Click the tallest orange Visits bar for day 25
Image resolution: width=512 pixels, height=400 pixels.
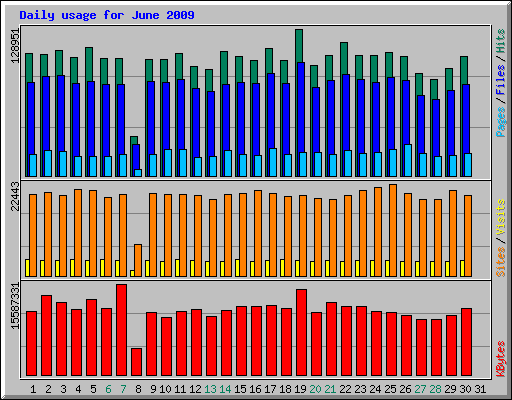[x=393, y=230]
